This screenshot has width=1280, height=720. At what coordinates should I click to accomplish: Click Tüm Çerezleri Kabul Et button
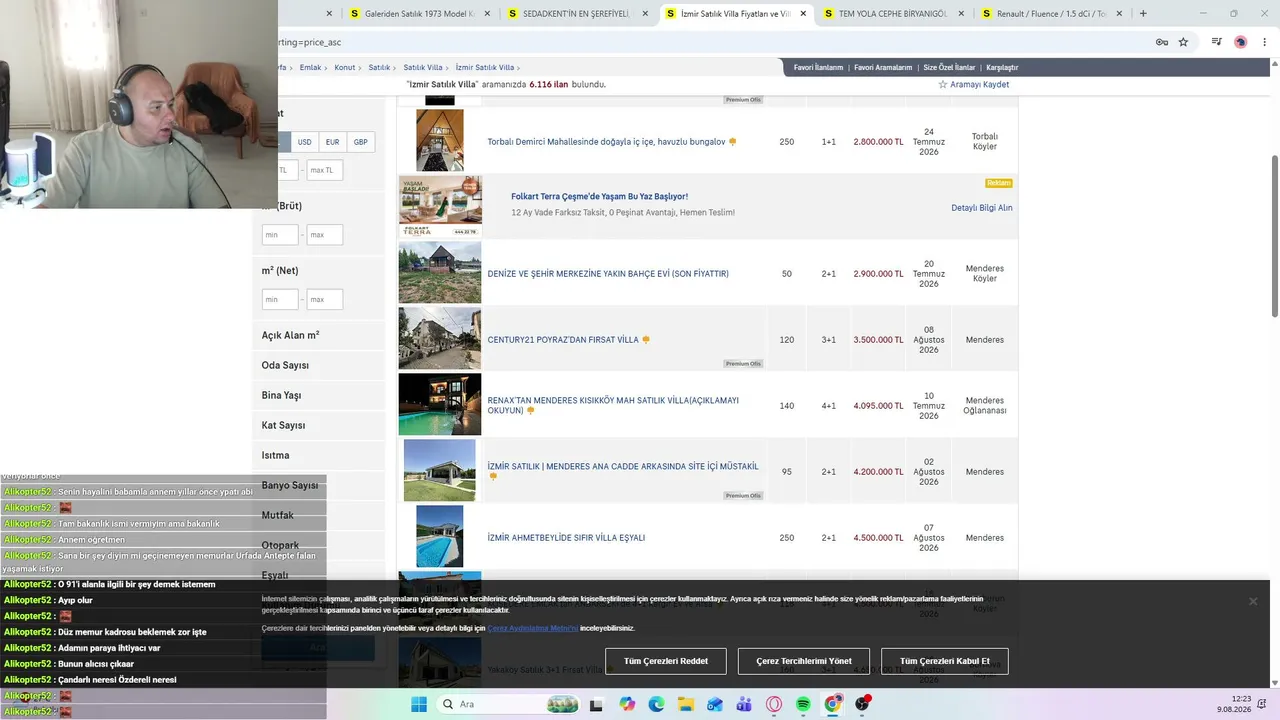point(945,661)
